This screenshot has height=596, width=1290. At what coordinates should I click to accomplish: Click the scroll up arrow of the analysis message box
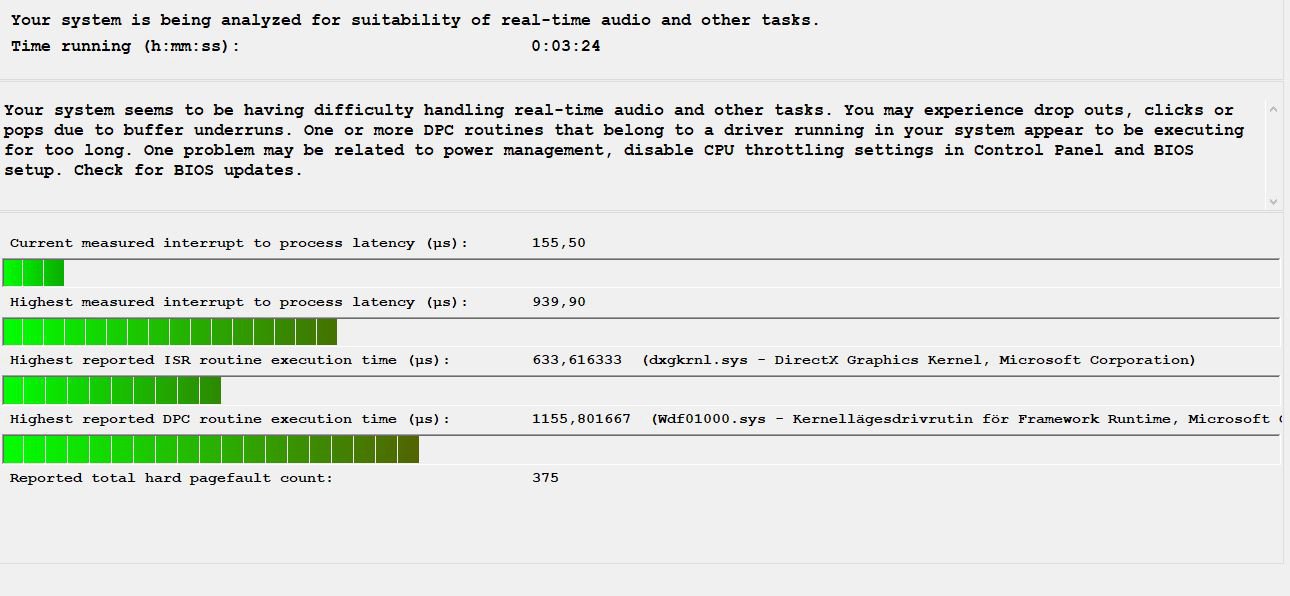[x=1273, y=106]
